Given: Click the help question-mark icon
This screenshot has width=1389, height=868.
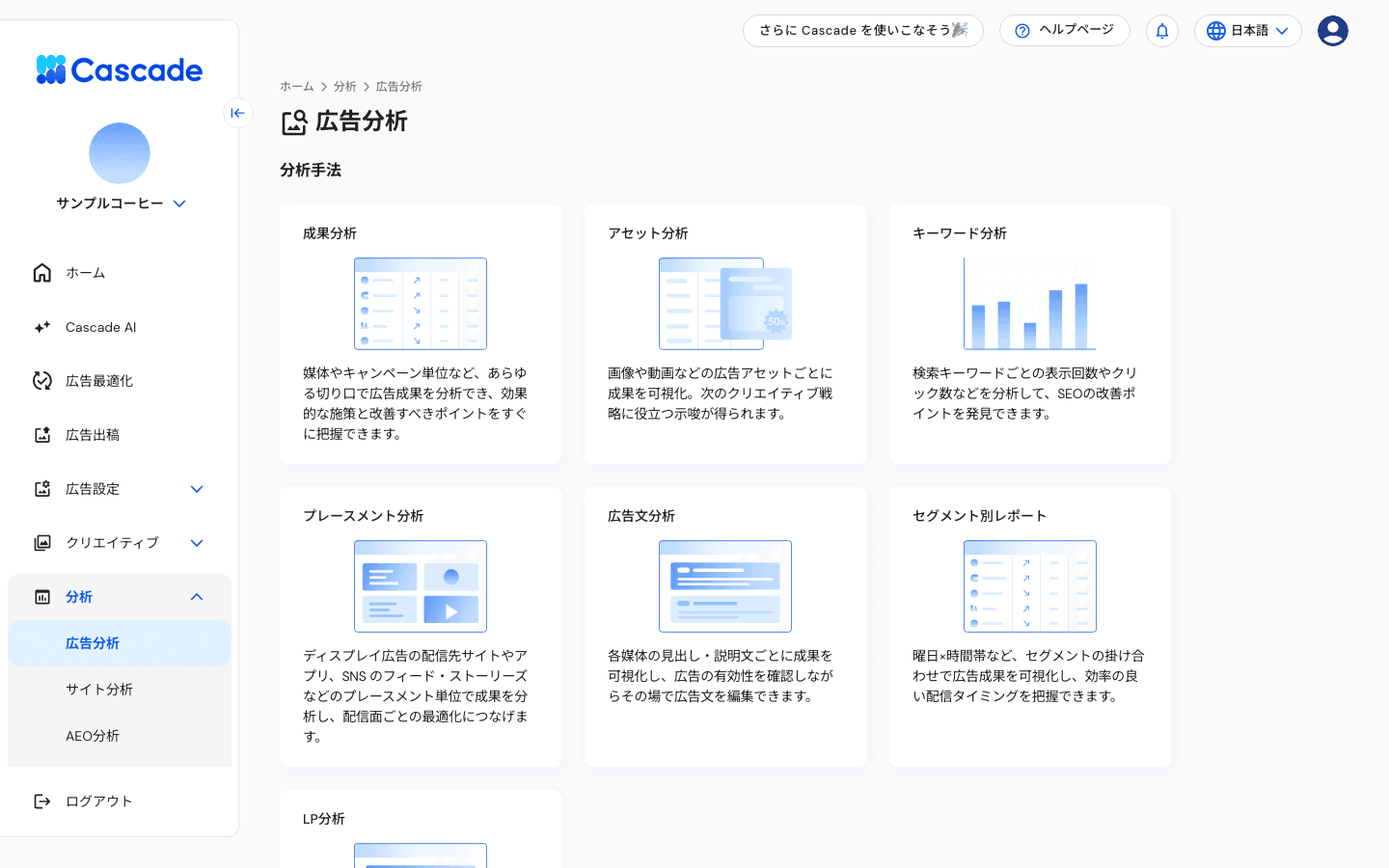Looking at the screenshot, I should point(1022,31).
